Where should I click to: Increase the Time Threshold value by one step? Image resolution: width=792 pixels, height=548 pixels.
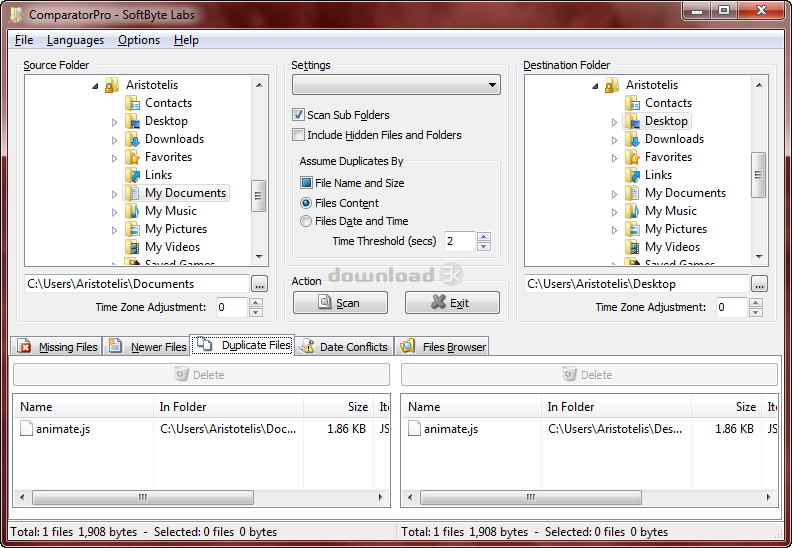[x=483, y=236]
